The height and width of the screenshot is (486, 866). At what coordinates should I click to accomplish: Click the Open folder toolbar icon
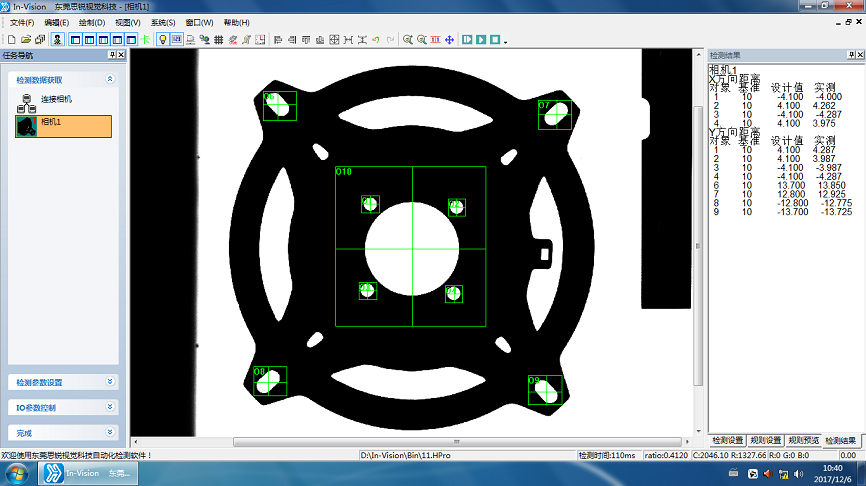(x=25, y=40)
